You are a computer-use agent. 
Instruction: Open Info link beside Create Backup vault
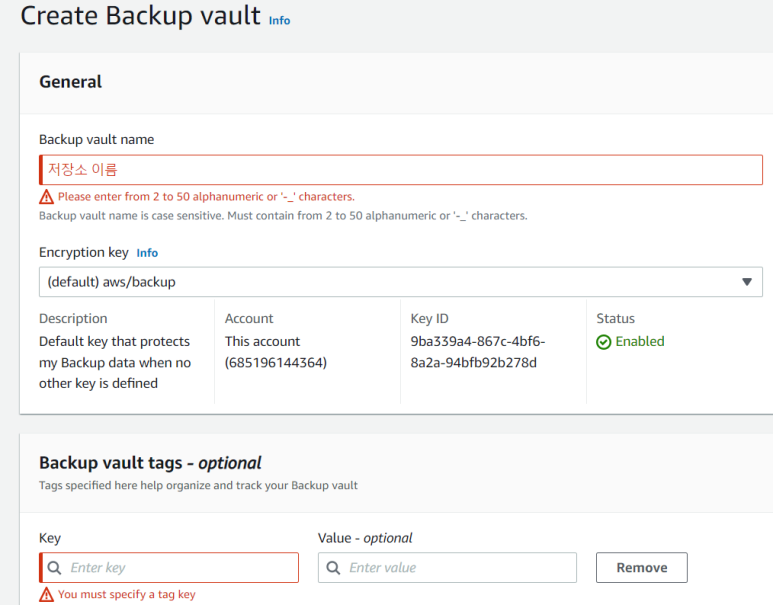click(x=279, y=20)
